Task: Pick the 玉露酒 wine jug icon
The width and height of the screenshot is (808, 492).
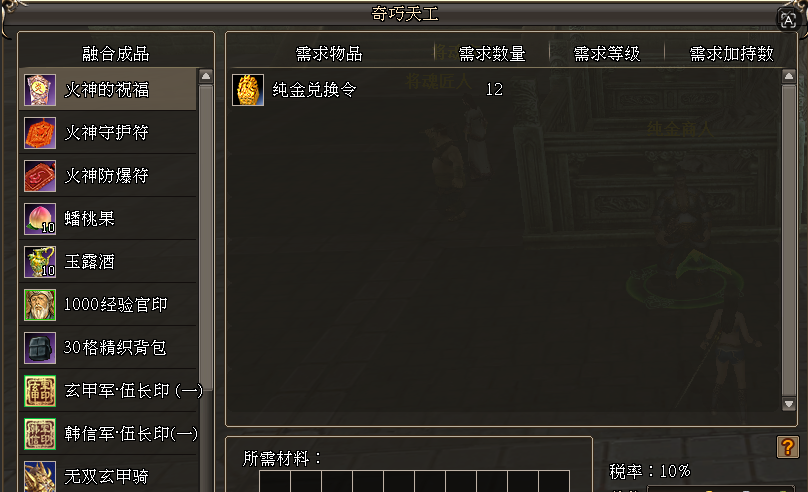Action: point(40,262)
